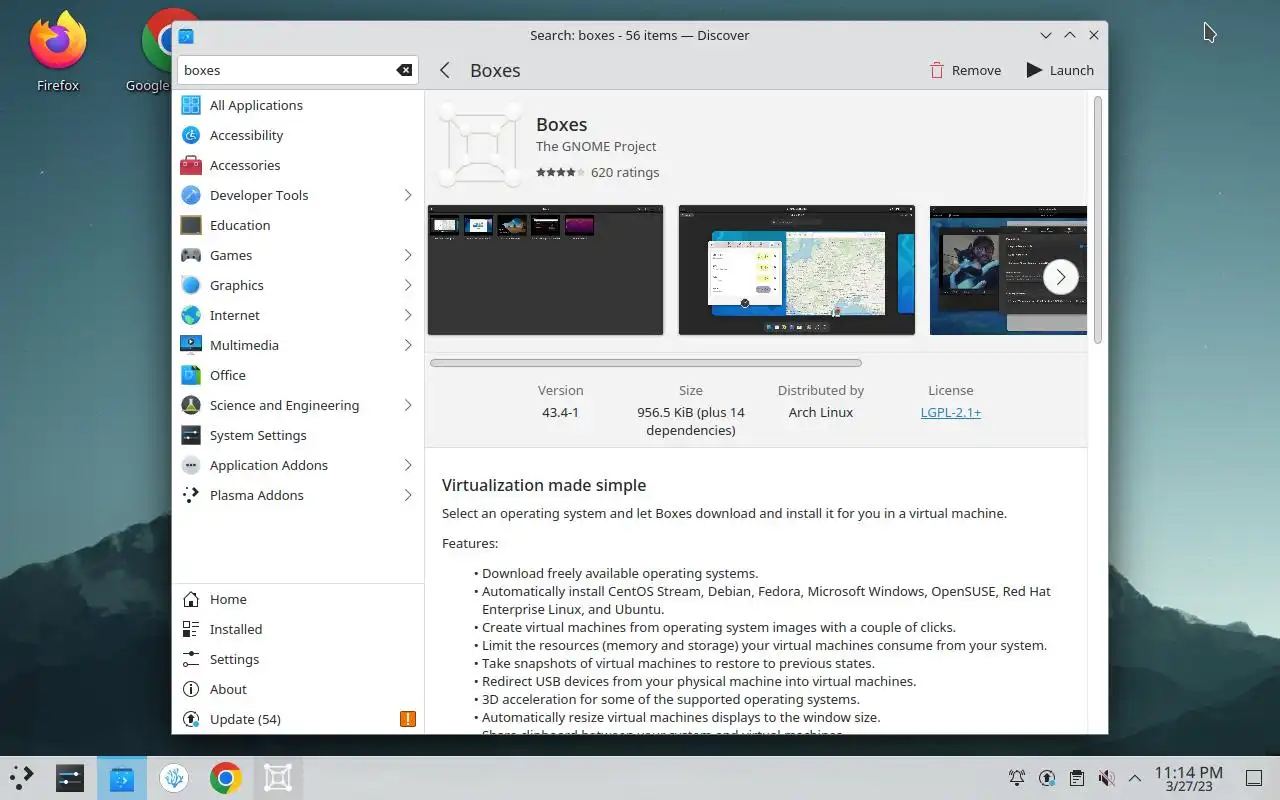Open the Graphics category icon
Screen dimensions: 1280x800
(x=191, y=285)
